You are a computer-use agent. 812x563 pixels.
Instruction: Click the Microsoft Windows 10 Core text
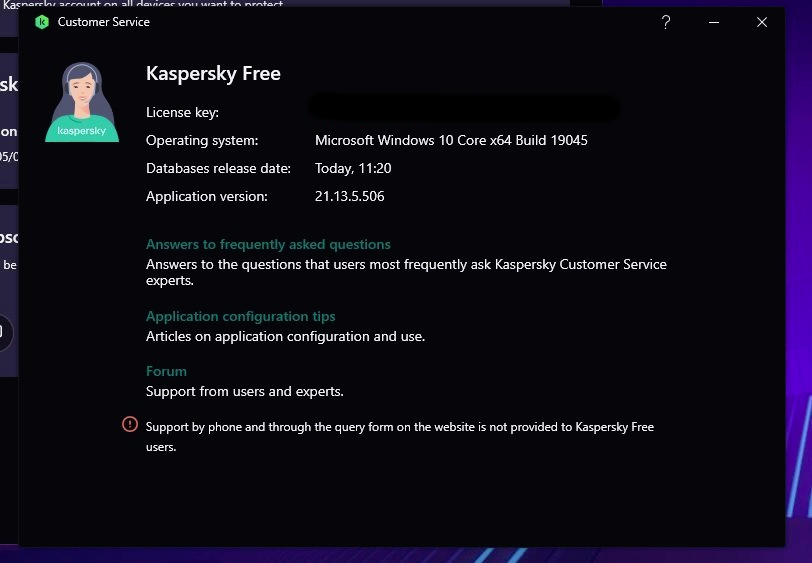[451, 140]
